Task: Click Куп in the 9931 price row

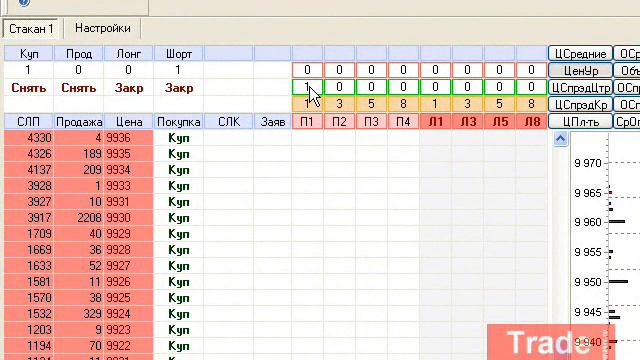Action: coord(179,202)
